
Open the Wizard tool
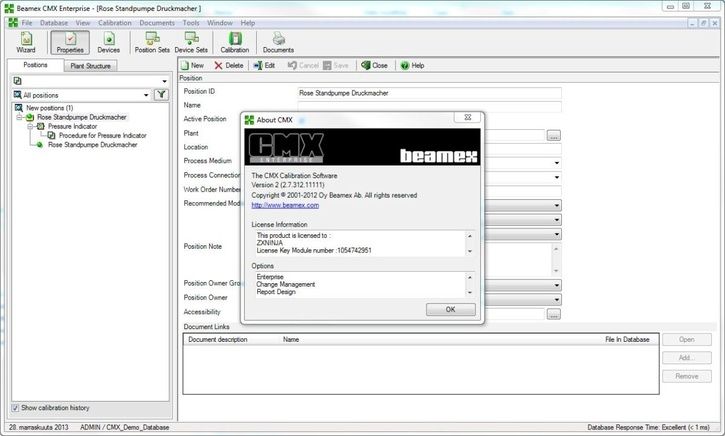pyautogui.click(x=26, y=43)
